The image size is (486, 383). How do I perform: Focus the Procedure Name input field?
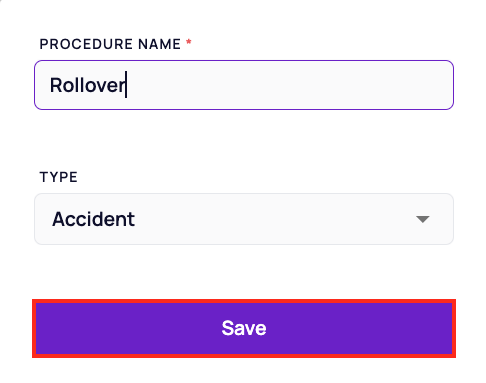coord(244,85)
